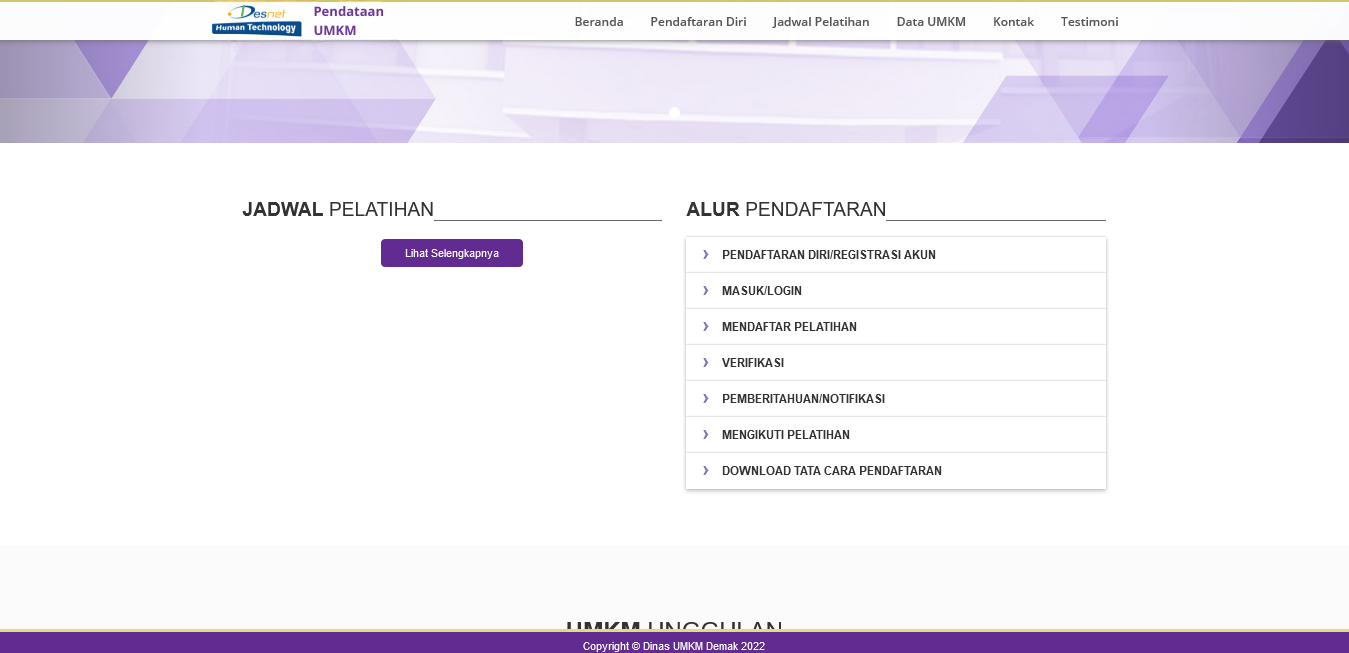Open the Kontak page link
This screenshot has height=653, width=1349.
(1013, 22)
